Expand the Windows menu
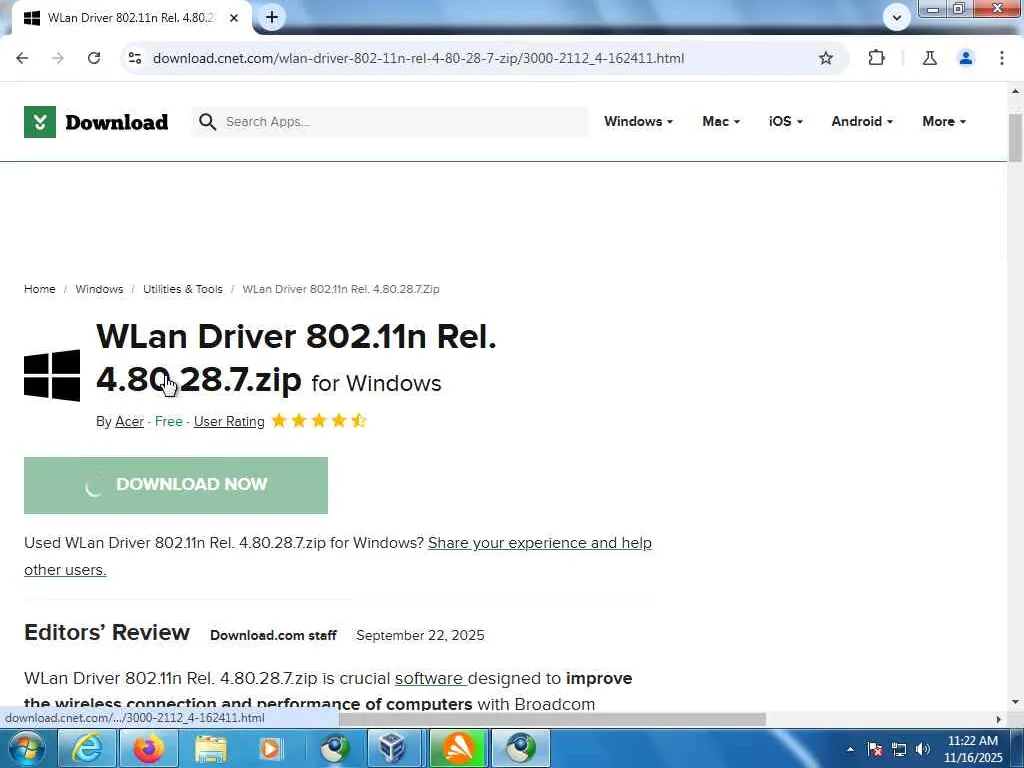Screen dimensions: 1024x768 638,121
